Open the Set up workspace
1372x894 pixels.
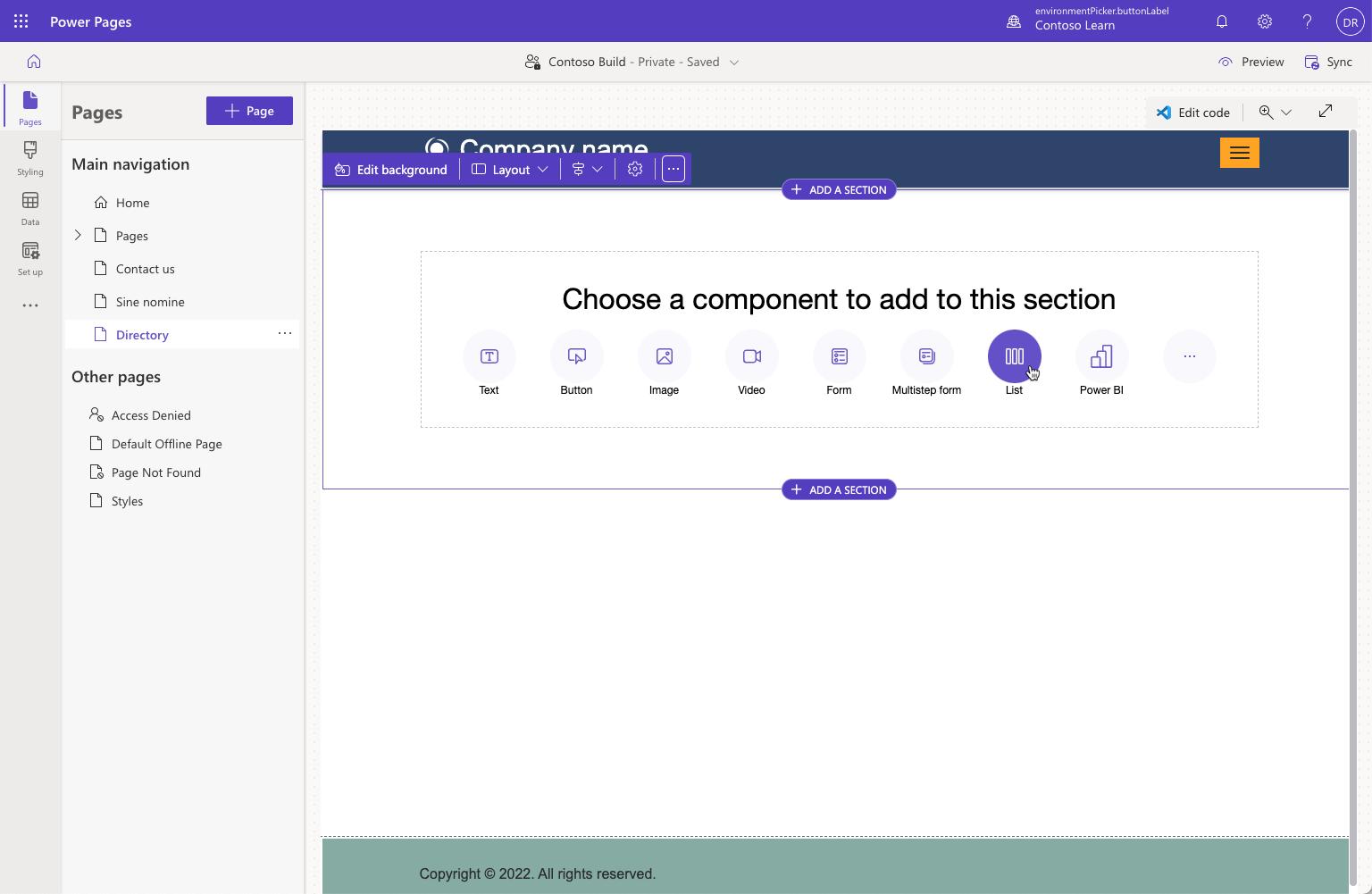click(x=29, y=257)
